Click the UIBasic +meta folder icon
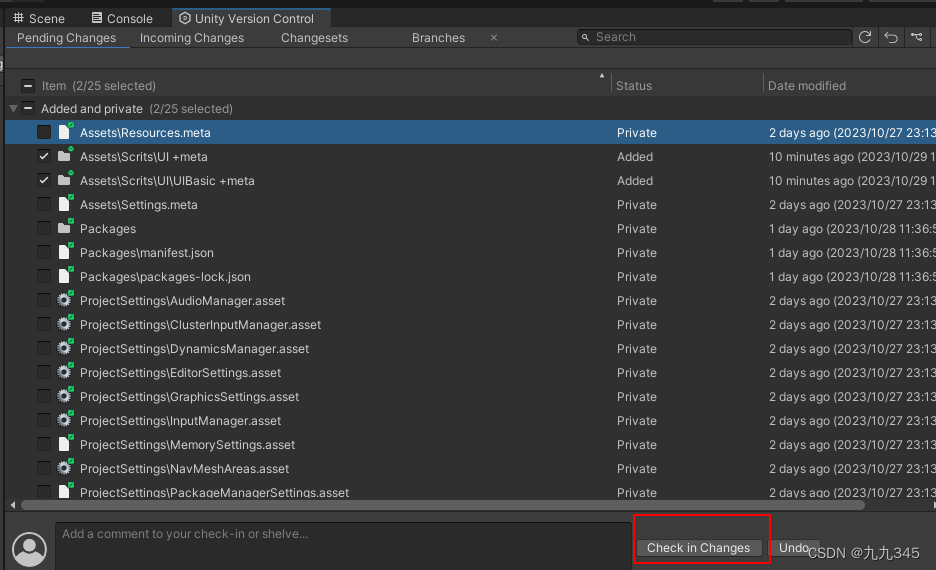 65,180
